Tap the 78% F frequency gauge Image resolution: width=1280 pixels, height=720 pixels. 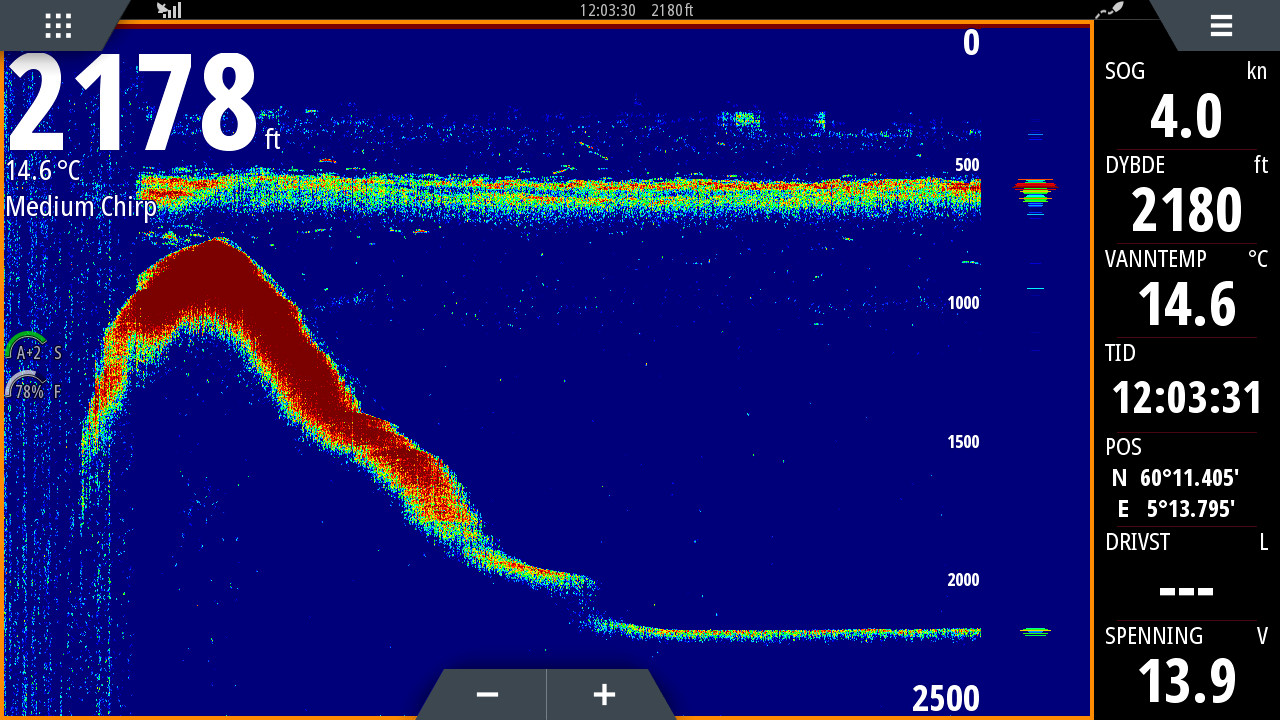point(33,386)
